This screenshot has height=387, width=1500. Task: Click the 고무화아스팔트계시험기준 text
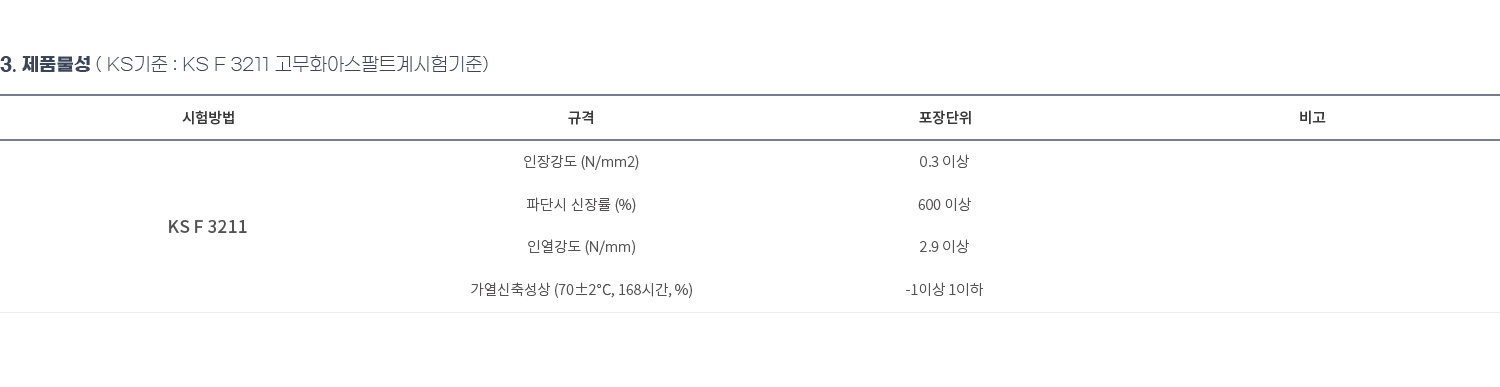(380, 65)
